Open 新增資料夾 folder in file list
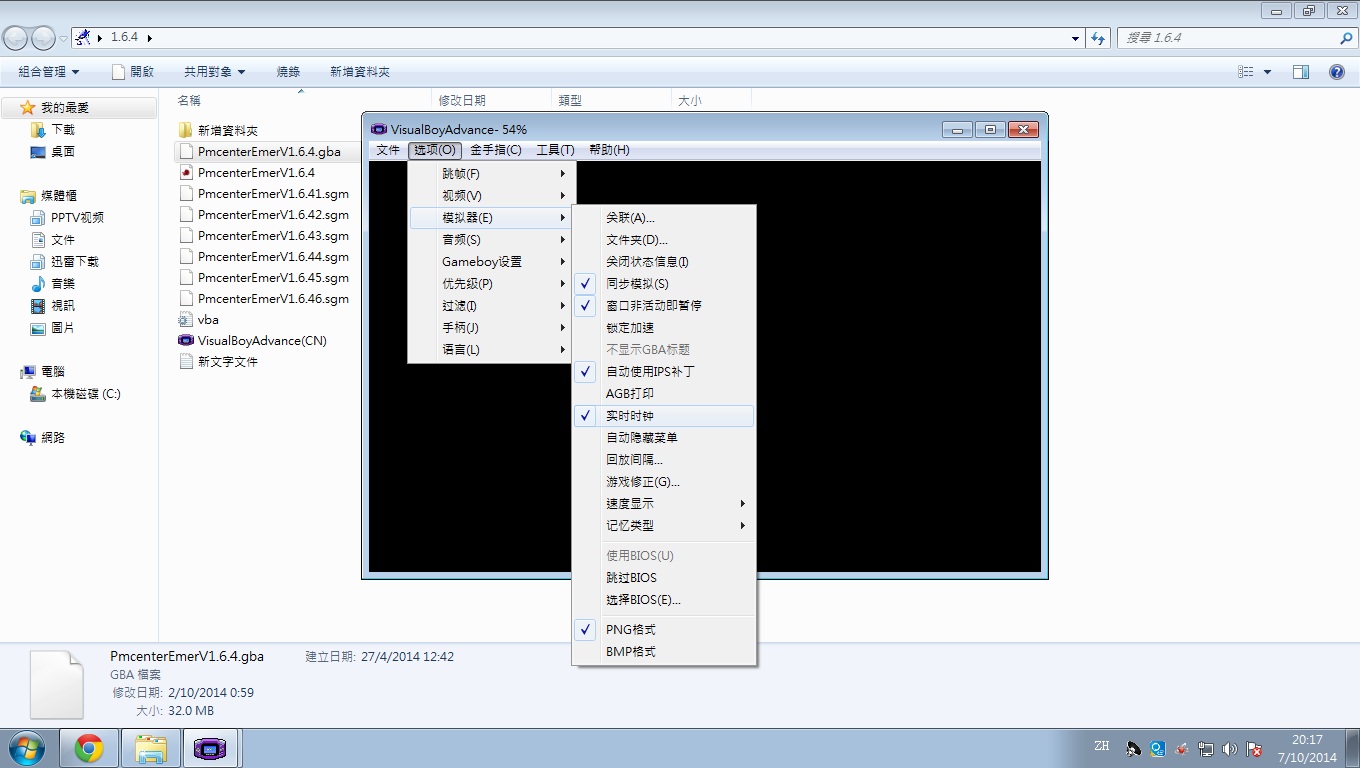The height and width of the screenshot is (768, 1360). (218, 130)
